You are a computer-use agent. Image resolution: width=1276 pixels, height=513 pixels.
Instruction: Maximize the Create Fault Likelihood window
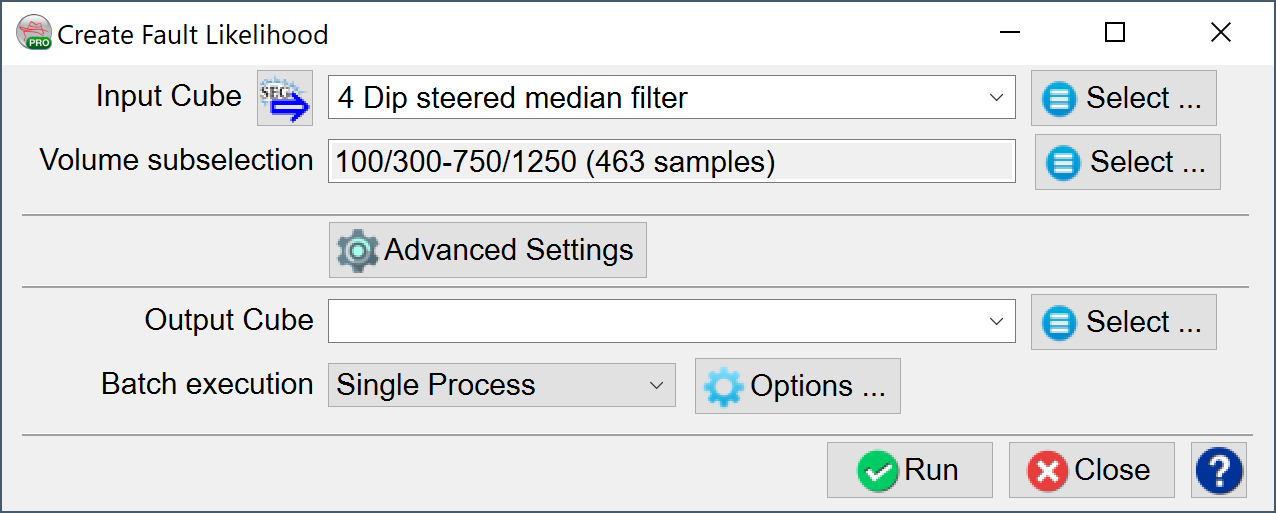[1115, 33]
